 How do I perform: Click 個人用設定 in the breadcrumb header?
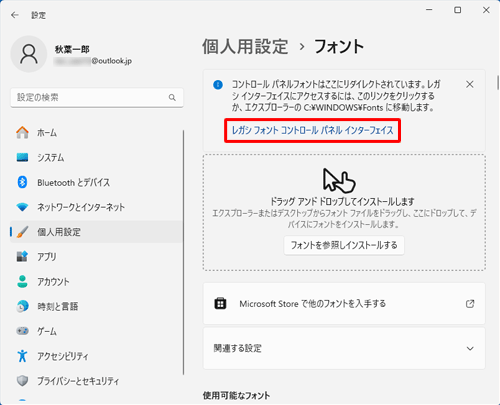(x=245, y=46)
